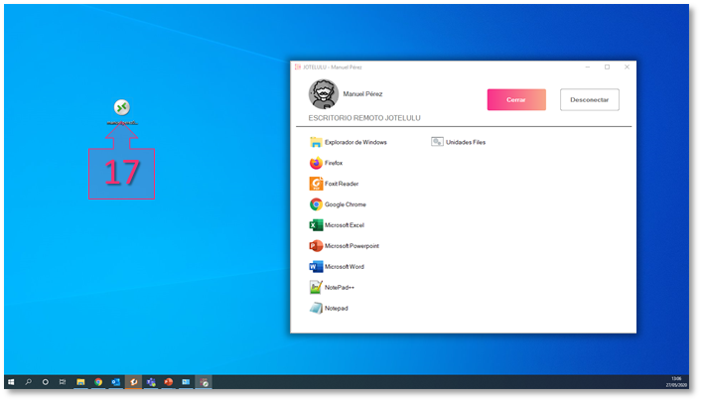This screenshot has width=702, height=402.
Task: Click the Jotelulu logo in title bar
Action: 297,67
